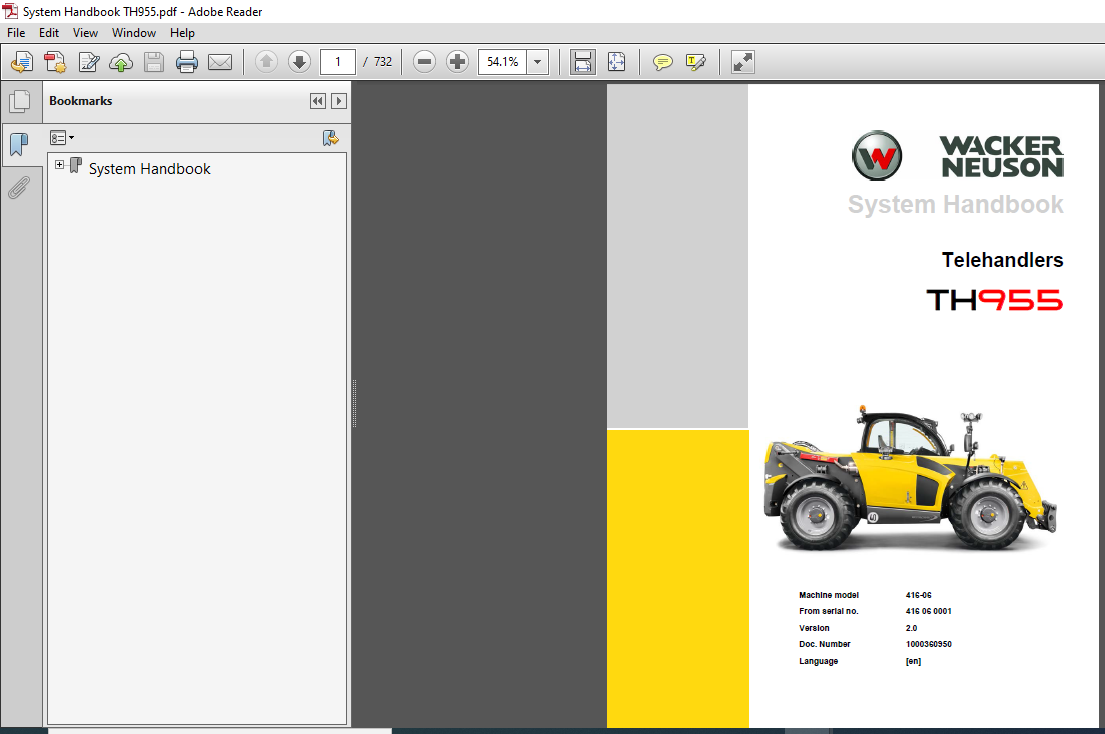
Task: Click the 54.1% zoom value field
Action: coord(502,62)
